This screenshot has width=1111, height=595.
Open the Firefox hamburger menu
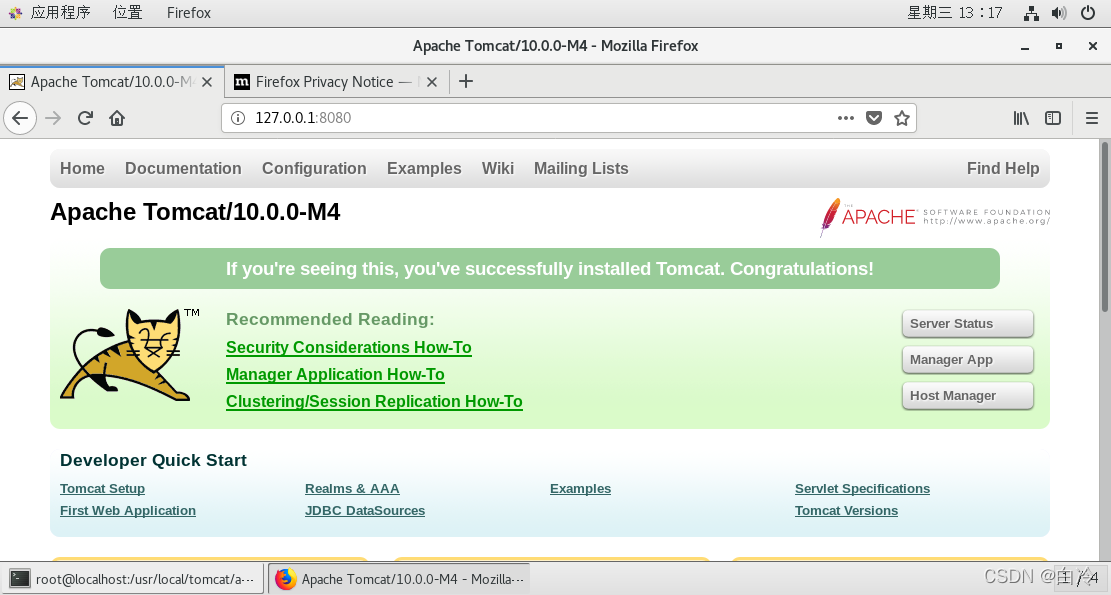(x=1092, y=118)
